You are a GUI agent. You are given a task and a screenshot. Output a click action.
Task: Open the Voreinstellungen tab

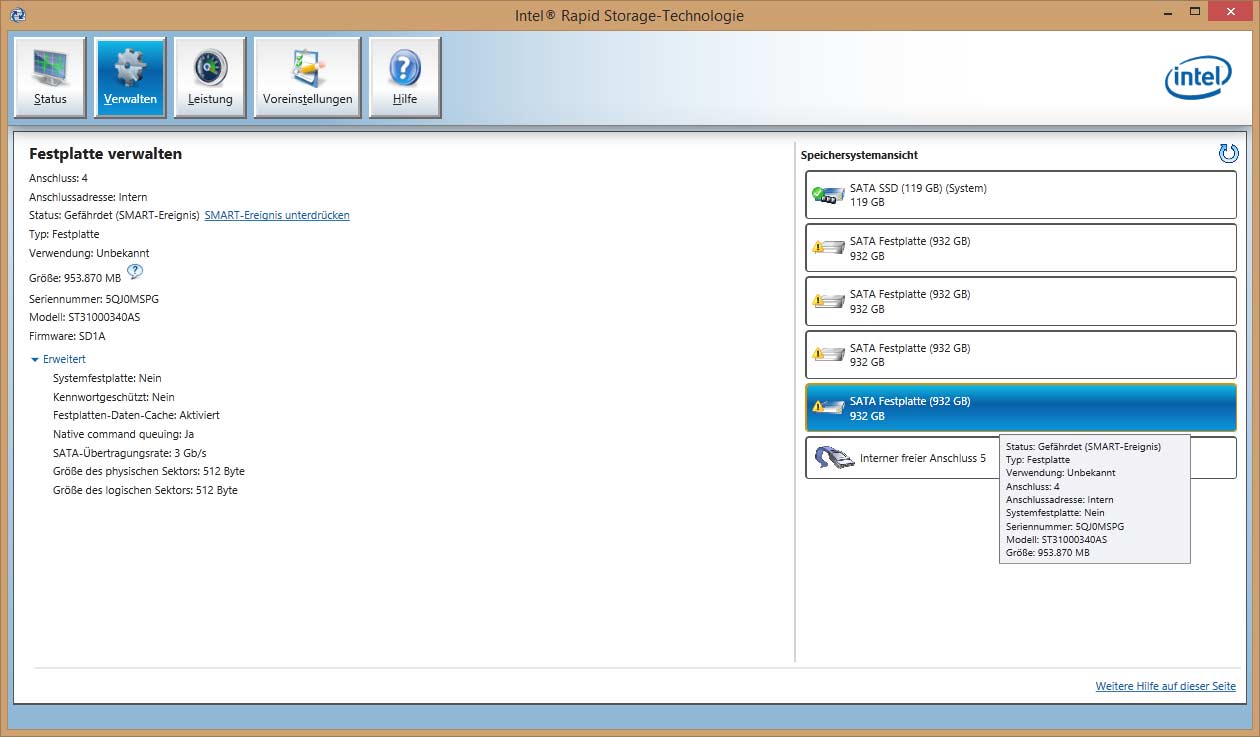pos(307,77)
